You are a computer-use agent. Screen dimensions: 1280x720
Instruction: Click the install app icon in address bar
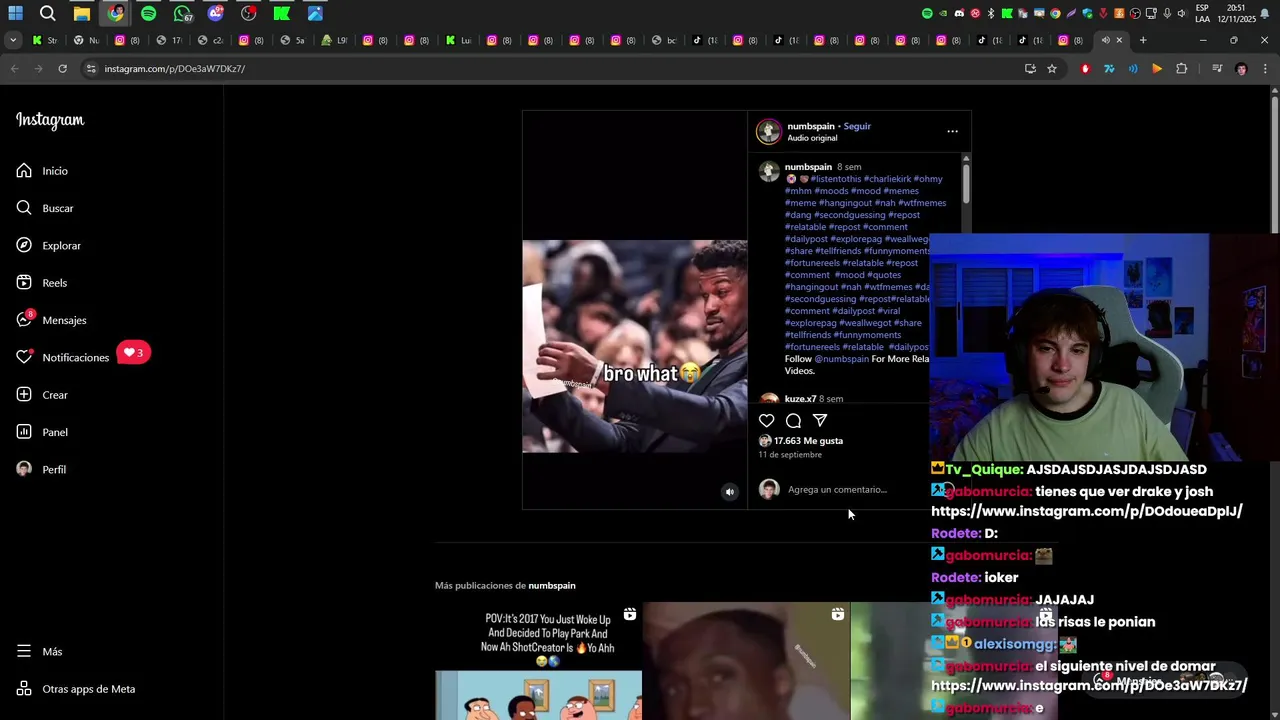click(1030, 69)
